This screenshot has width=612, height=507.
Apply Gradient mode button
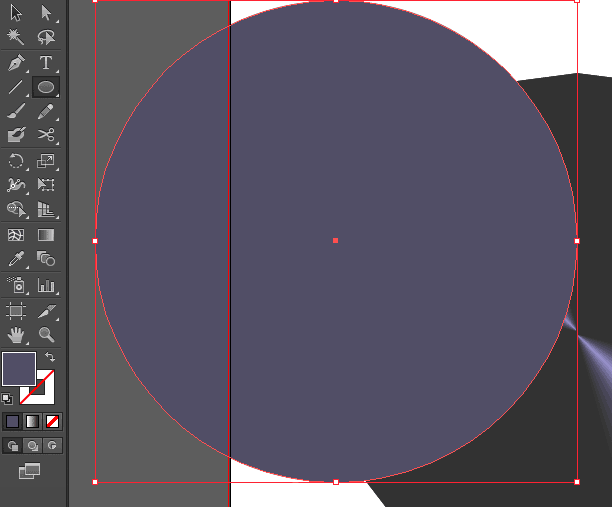pos(32,422)
